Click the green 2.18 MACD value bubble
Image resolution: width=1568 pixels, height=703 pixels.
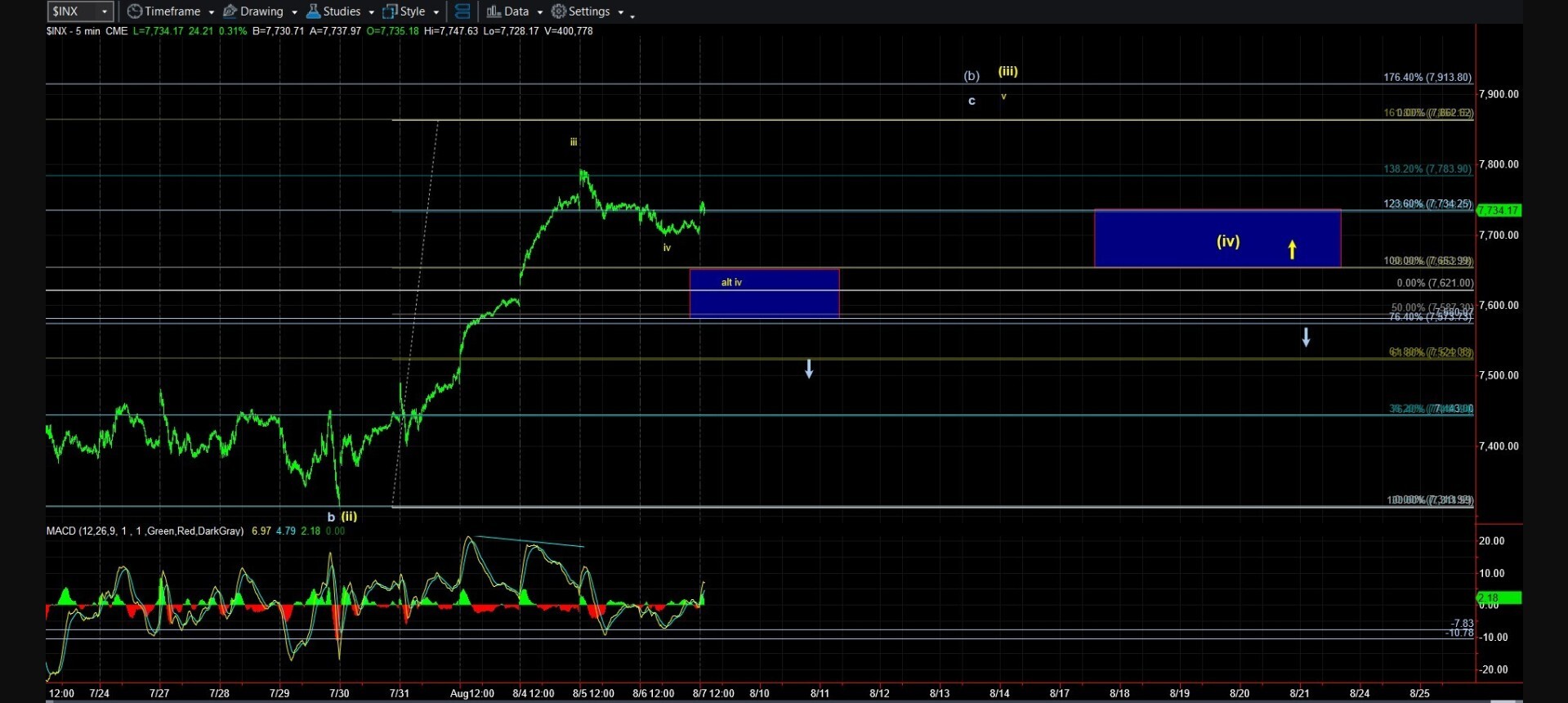(1499, 598)
